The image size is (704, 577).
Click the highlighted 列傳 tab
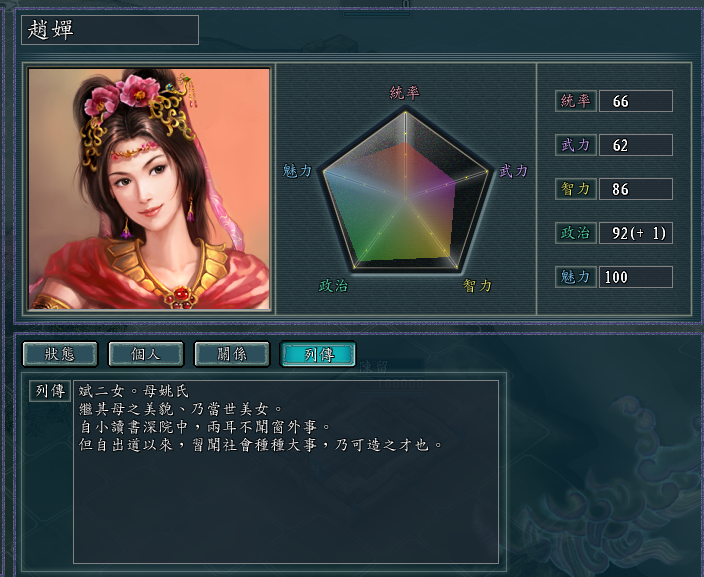click(318, 354)
